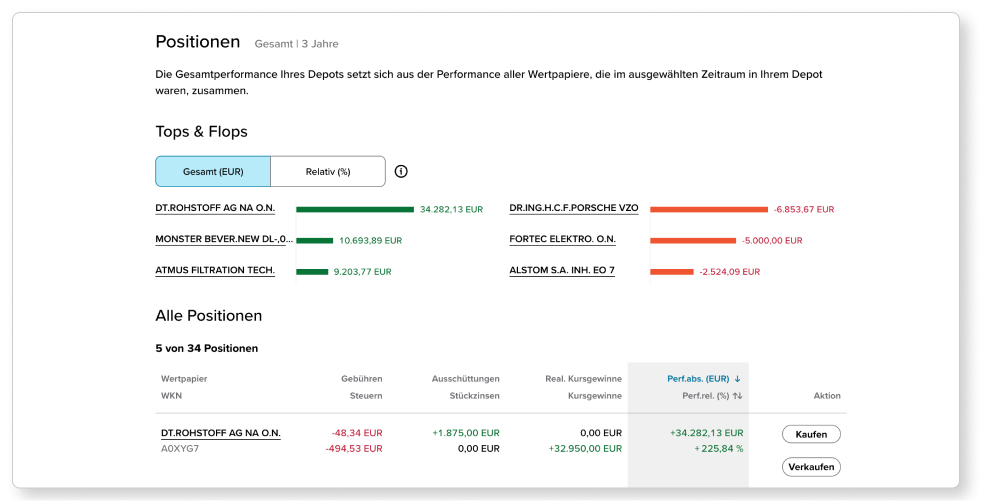The height and width of the screenshot is (501, 984).
Task: Click the green bar for MONSTER BEVER. 10.693,89 EUR
Action: point(314,240)
